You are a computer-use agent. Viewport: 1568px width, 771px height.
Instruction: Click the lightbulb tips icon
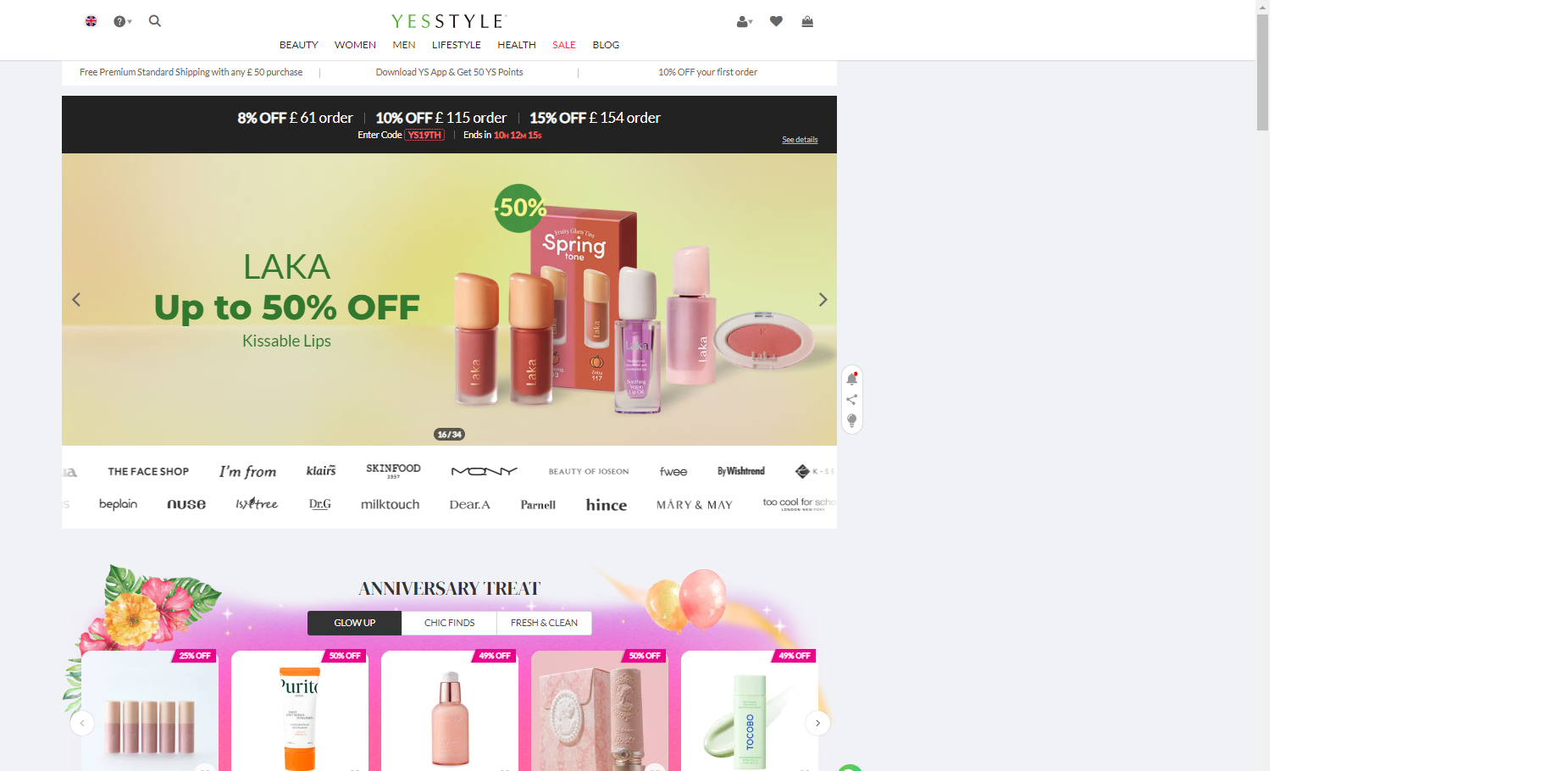point(852,421)
